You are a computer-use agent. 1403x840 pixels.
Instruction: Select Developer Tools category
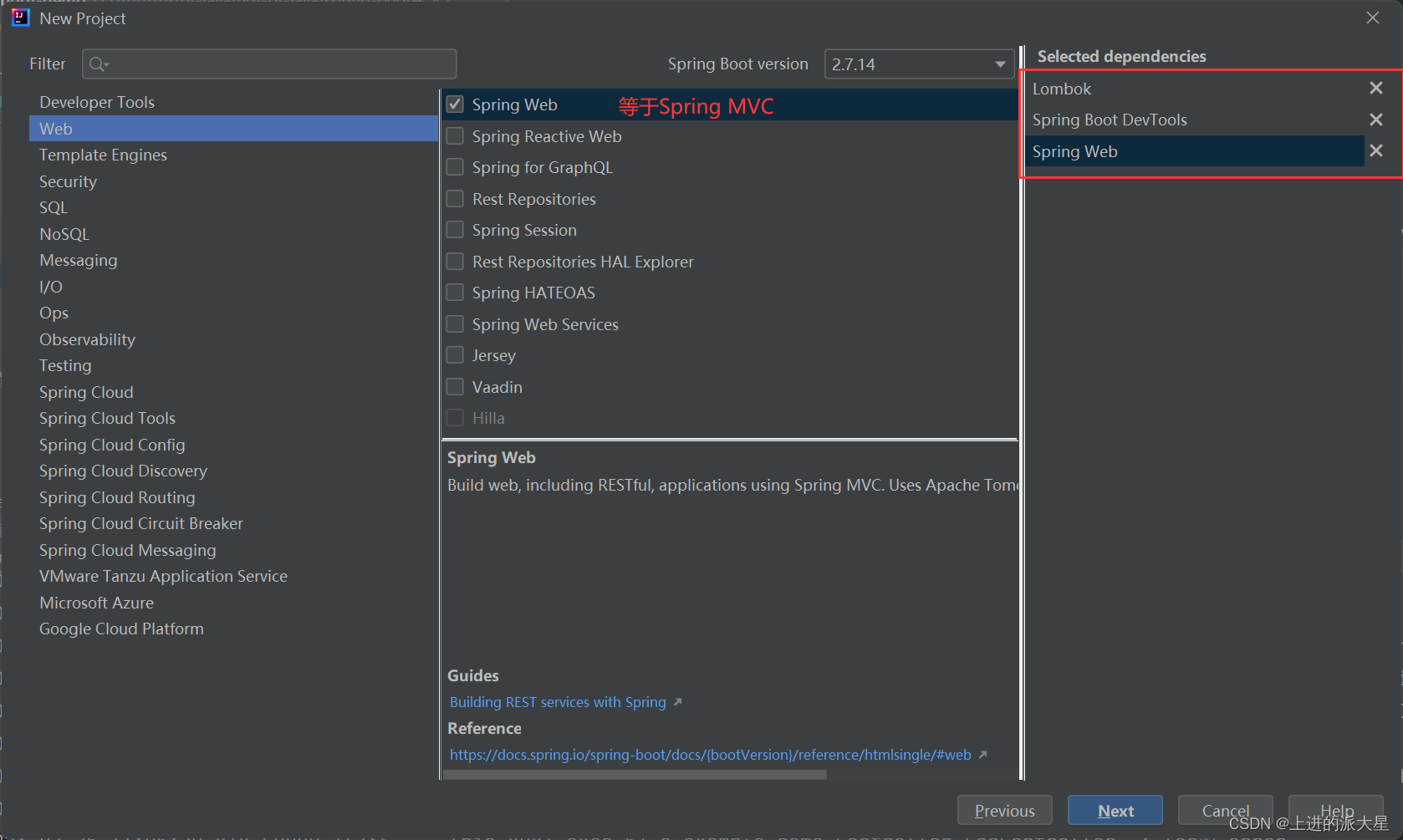coord(233,102)
